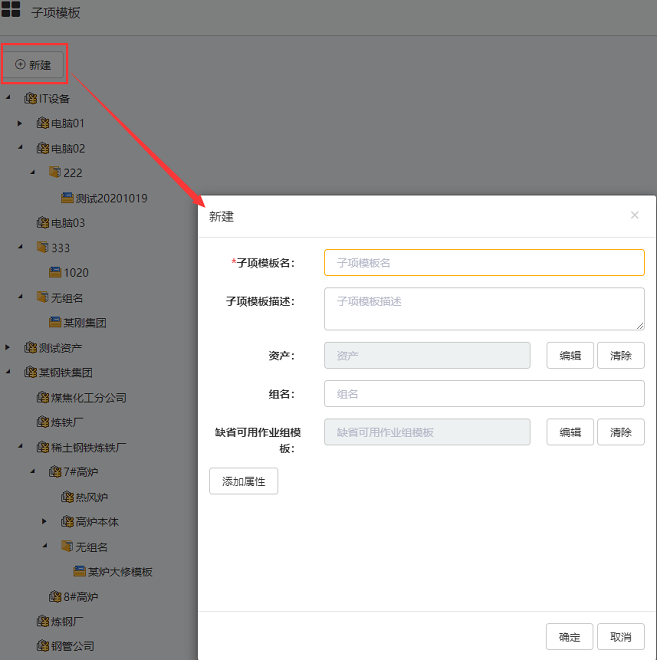Close the 新建 dialog with X
Image resolution: width=657 pixels, height=660 pixels.
pyautogui.click(x=634, y=215)
